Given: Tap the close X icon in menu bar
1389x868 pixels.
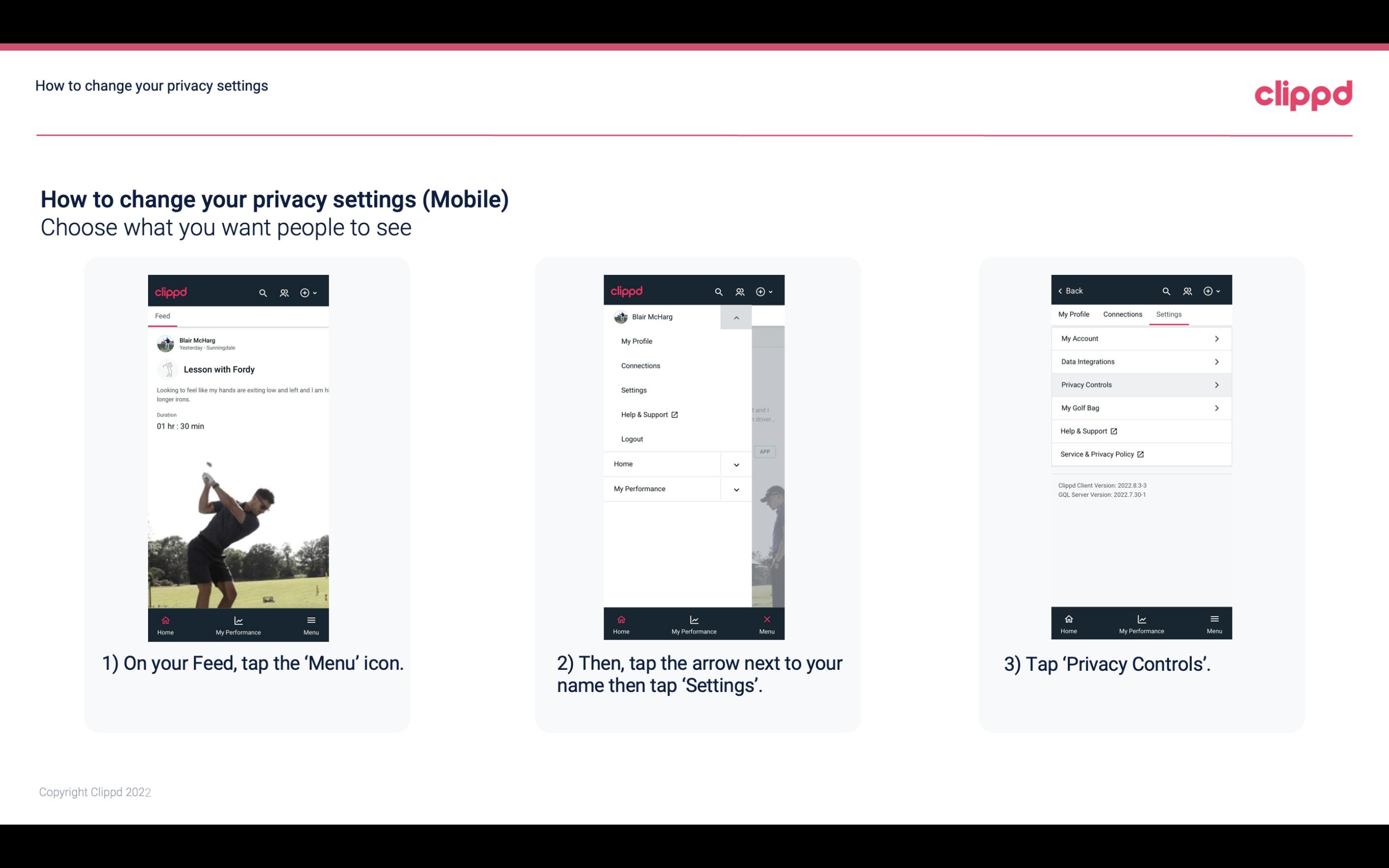Looking at the screenshot, I should click(x=765, y=619).
